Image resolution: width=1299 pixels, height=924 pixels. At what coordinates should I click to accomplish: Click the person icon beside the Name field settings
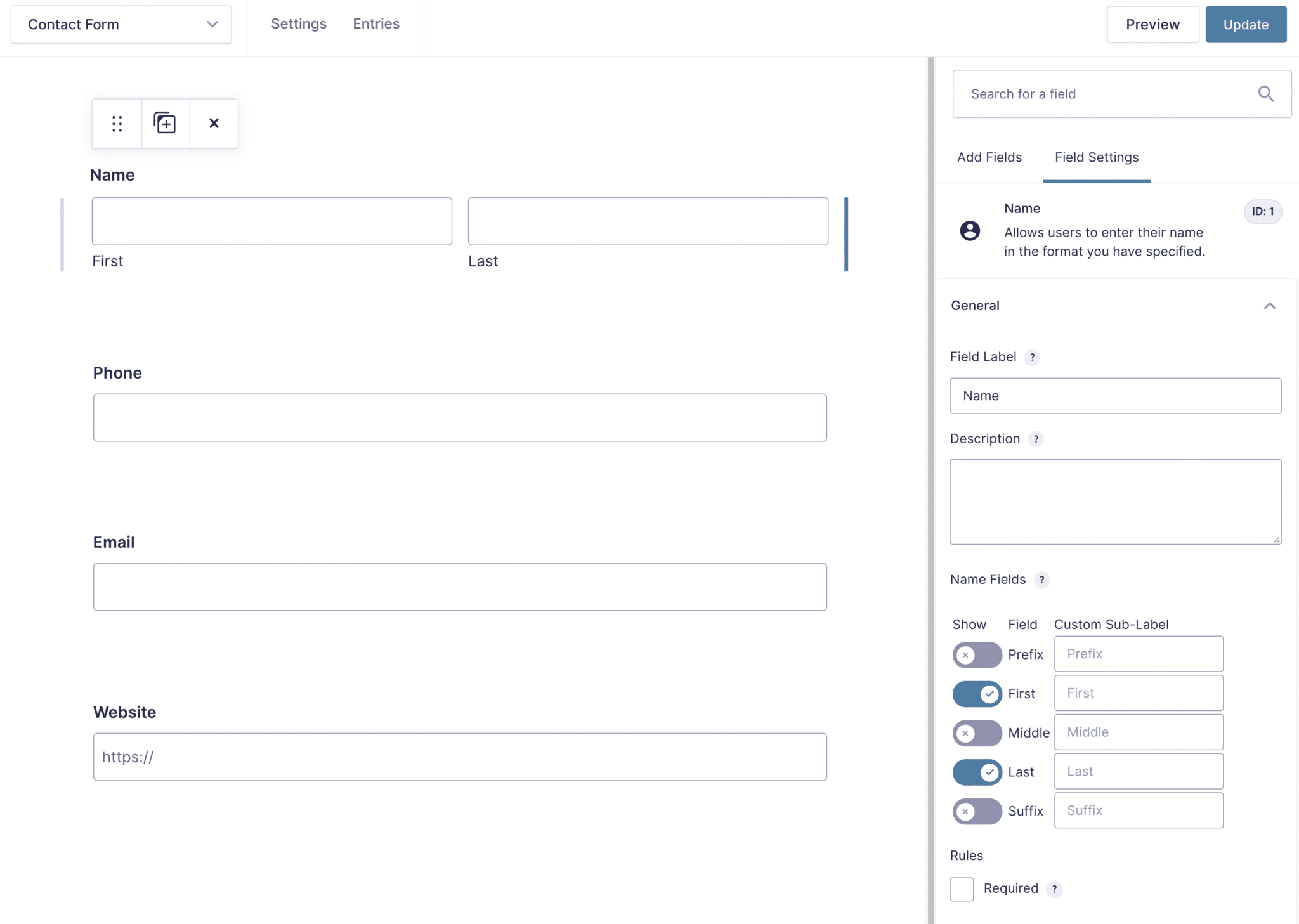point(970,231)
